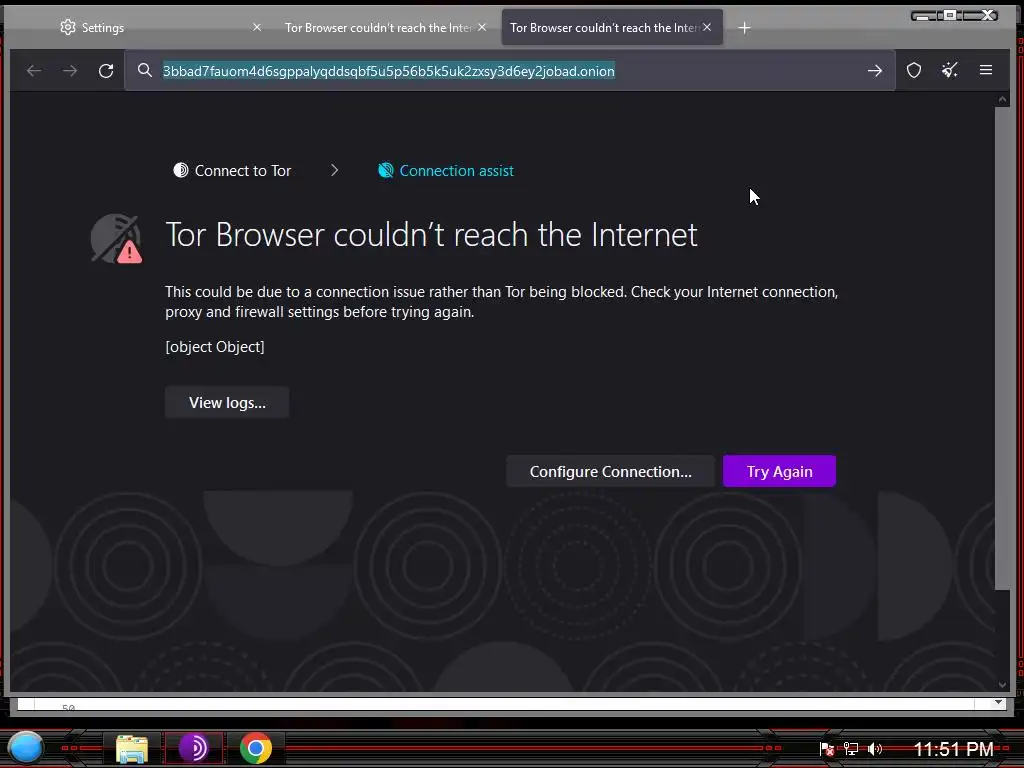Screen dimensions: 1024x768
Task: Open the Windows Start orb
Action: point(25,748)
